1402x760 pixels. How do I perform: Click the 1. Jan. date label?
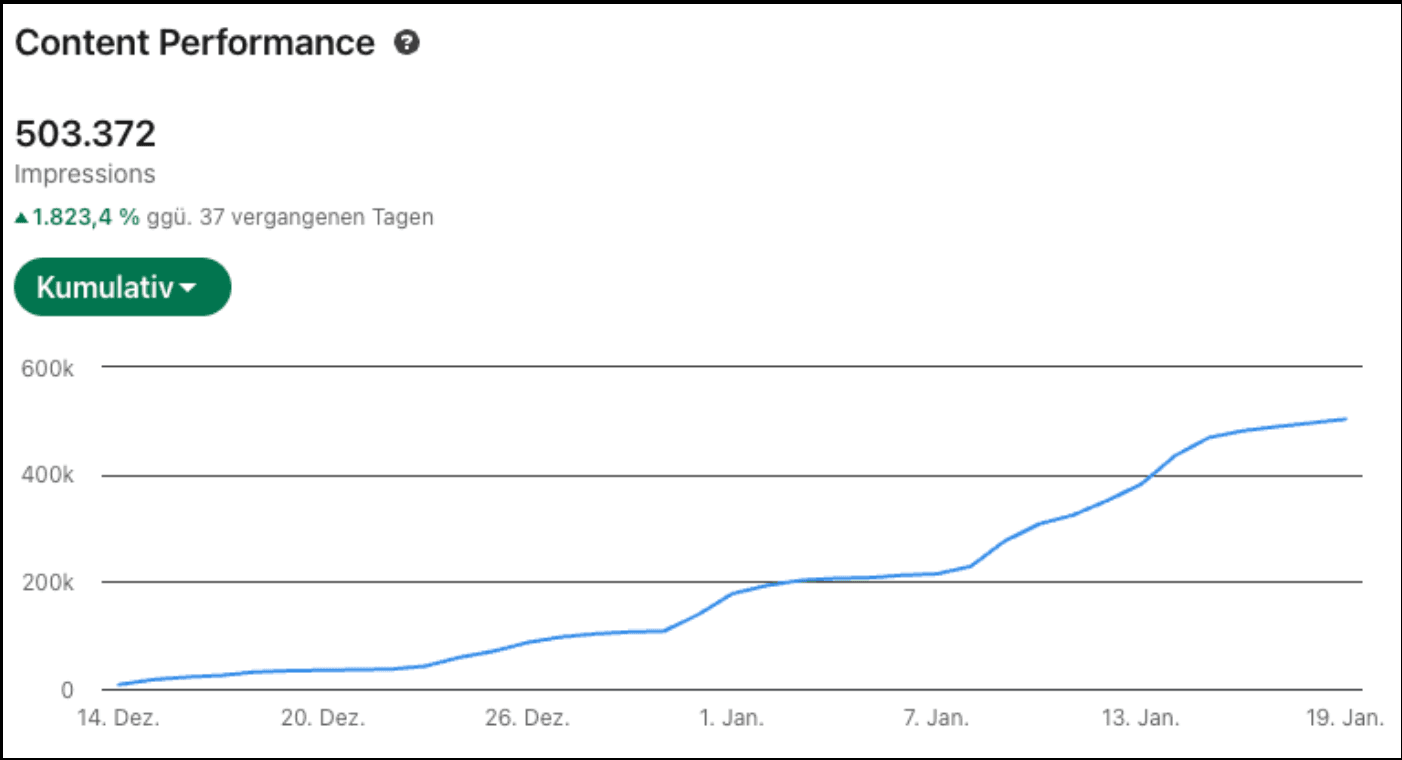pyautogui.click(x=731, y=718)
